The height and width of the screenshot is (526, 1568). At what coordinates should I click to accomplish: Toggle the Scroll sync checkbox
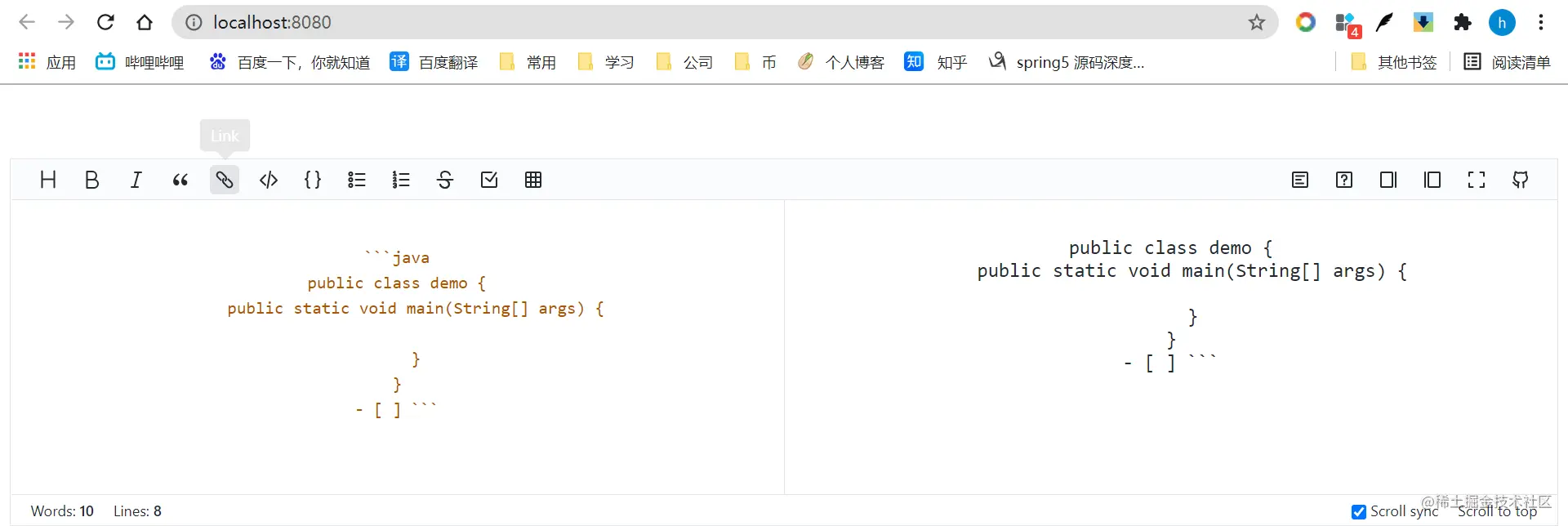click(x=1359, y=512)
